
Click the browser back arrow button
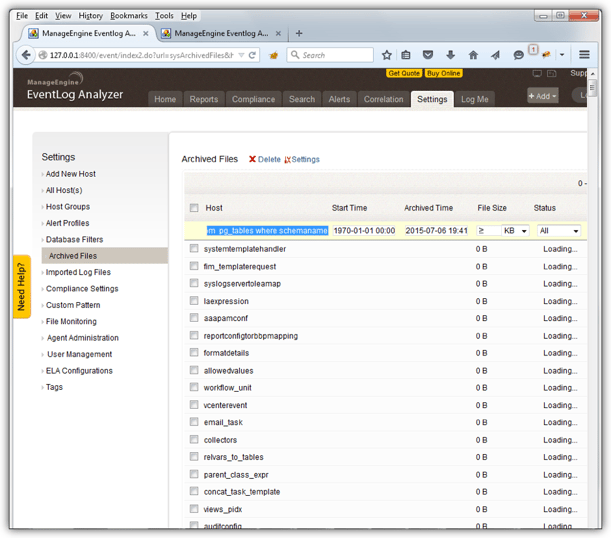tap(25, 55)
